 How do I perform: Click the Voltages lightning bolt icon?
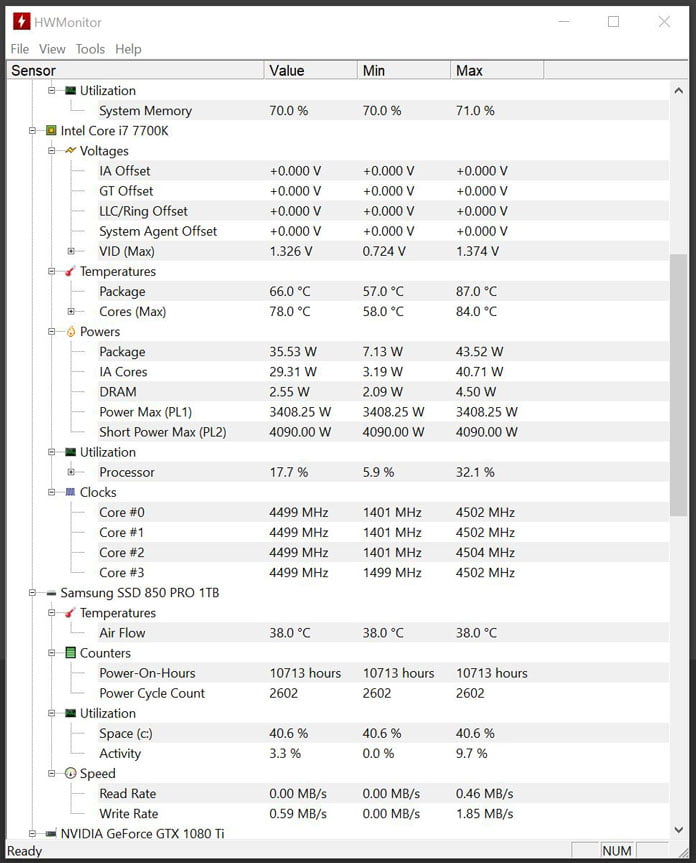[x=70, y=150]
